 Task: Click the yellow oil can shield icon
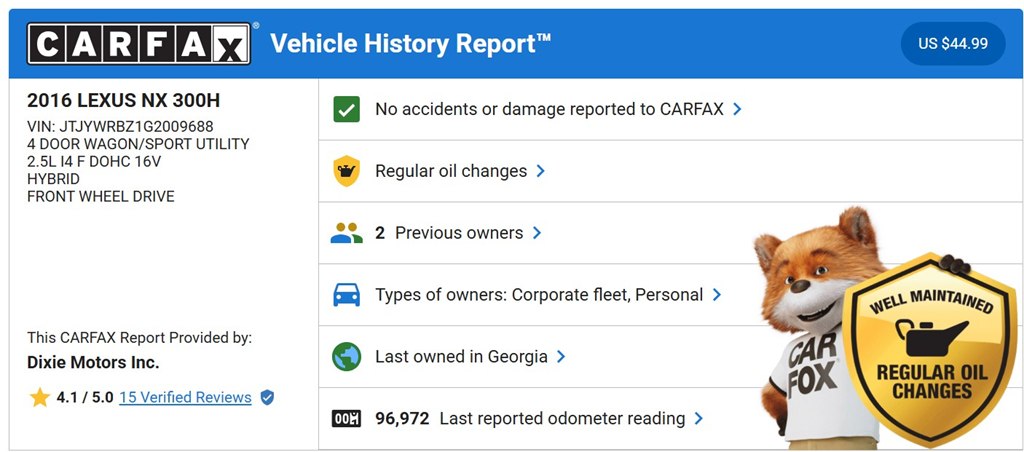point(346,171)
